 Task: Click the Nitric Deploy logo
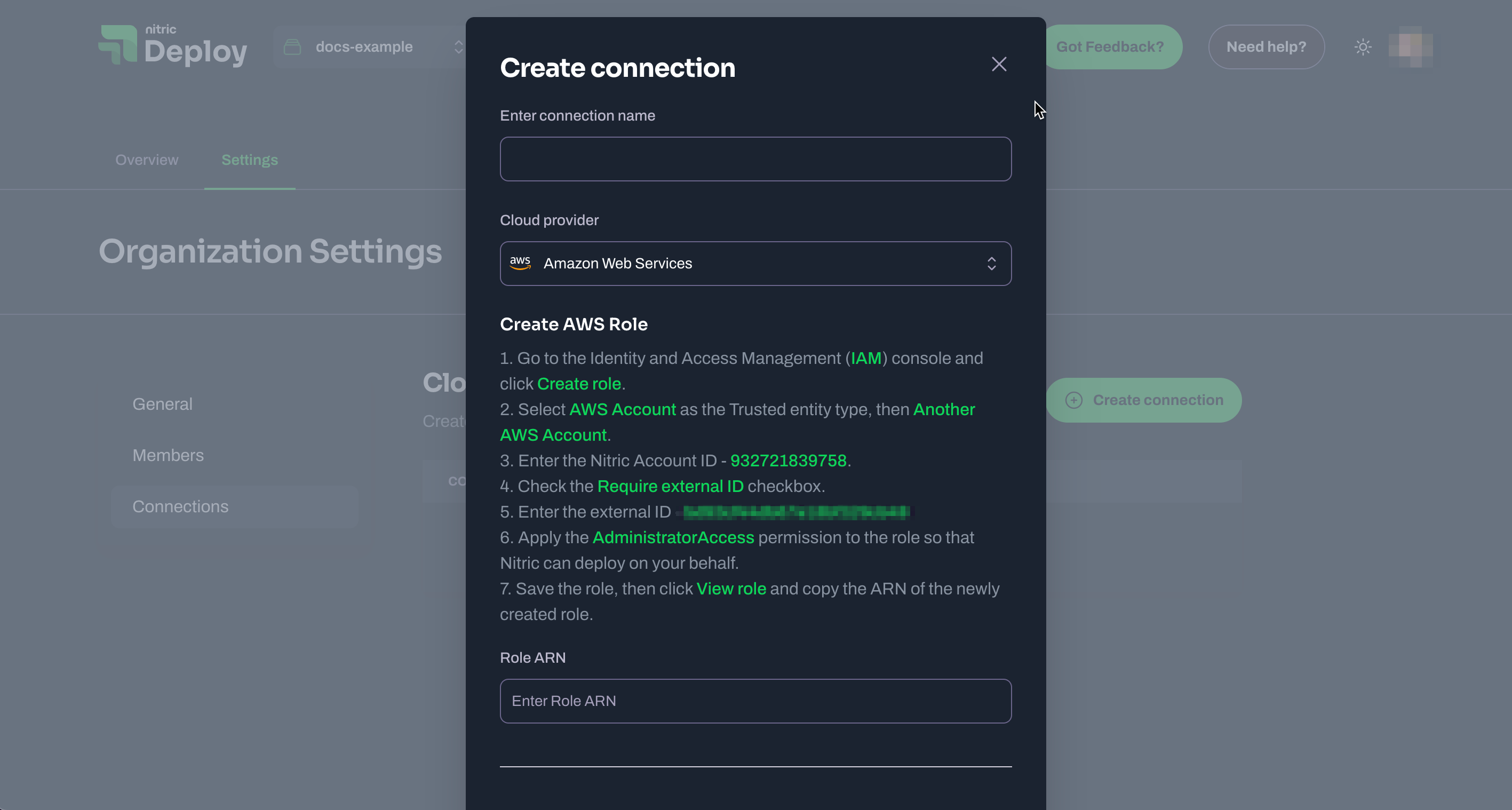pyautogui.click(x=173, y=45)
